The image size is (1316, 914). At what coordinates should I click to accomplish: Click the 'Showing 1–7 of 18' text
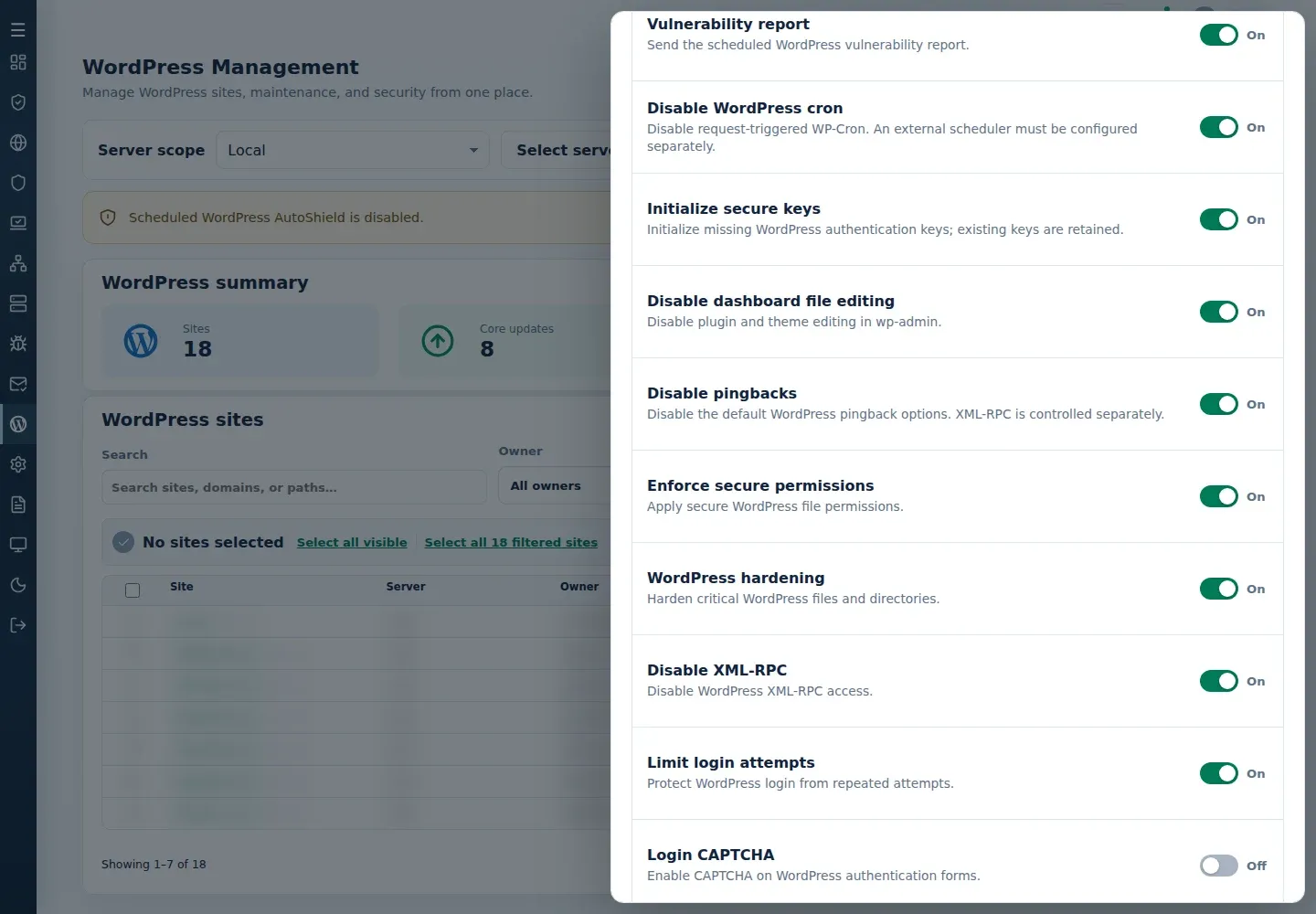154,865
